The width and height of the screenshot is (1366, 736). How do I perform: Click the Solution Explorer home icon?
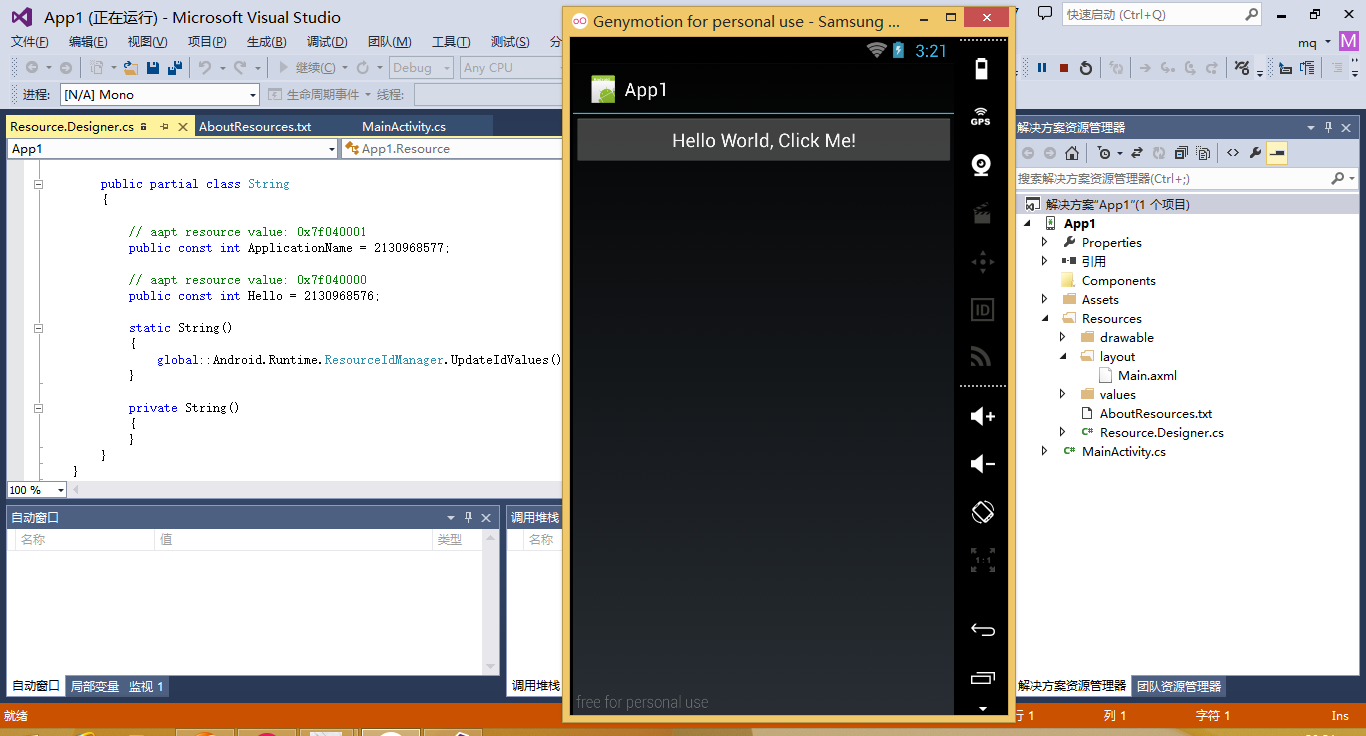tap(1072, 153)
